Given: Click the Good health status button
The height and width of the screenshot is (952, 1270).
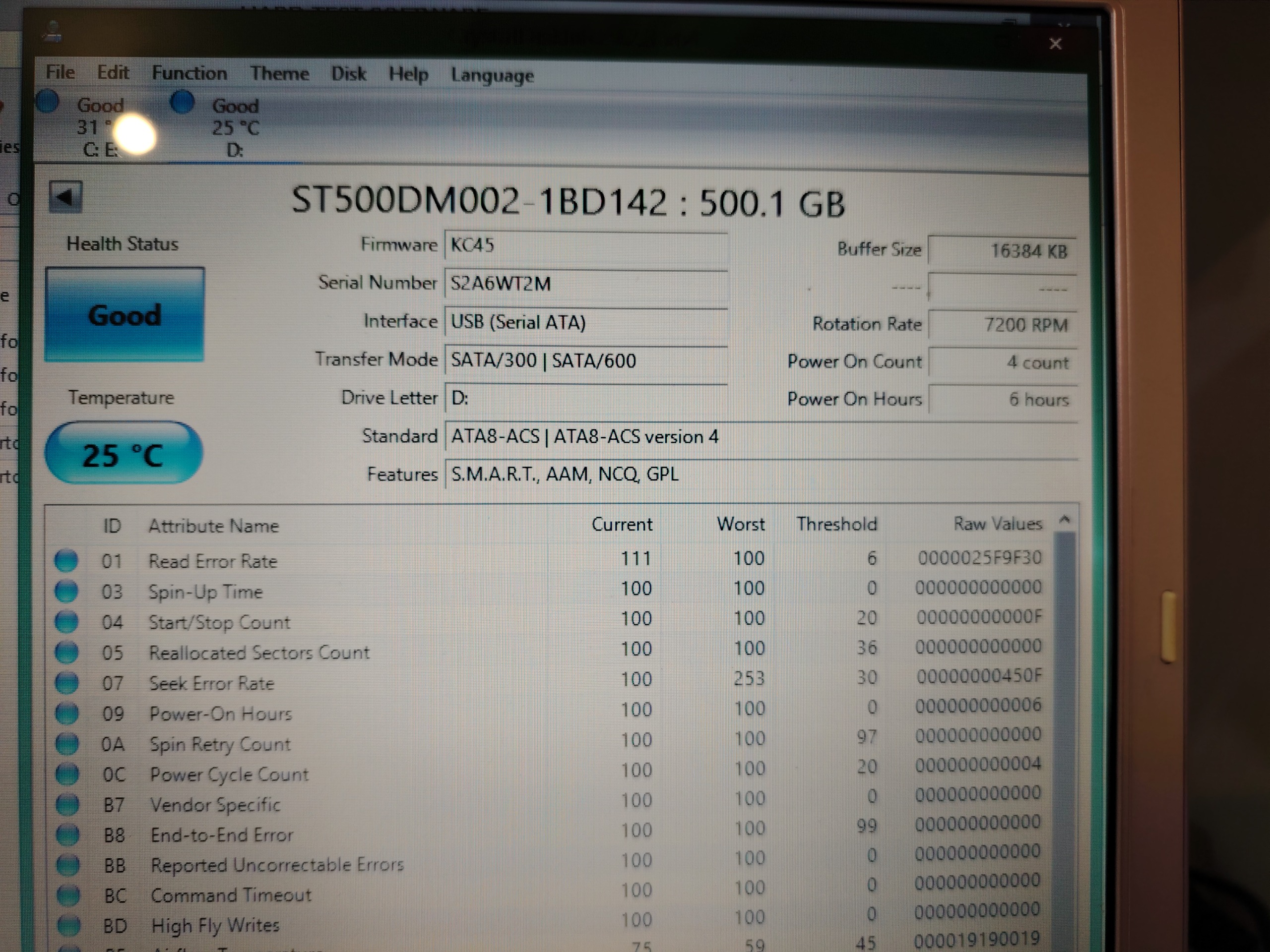Looking at the screenshot, I should pyautogui.click(x=125, y=314).
